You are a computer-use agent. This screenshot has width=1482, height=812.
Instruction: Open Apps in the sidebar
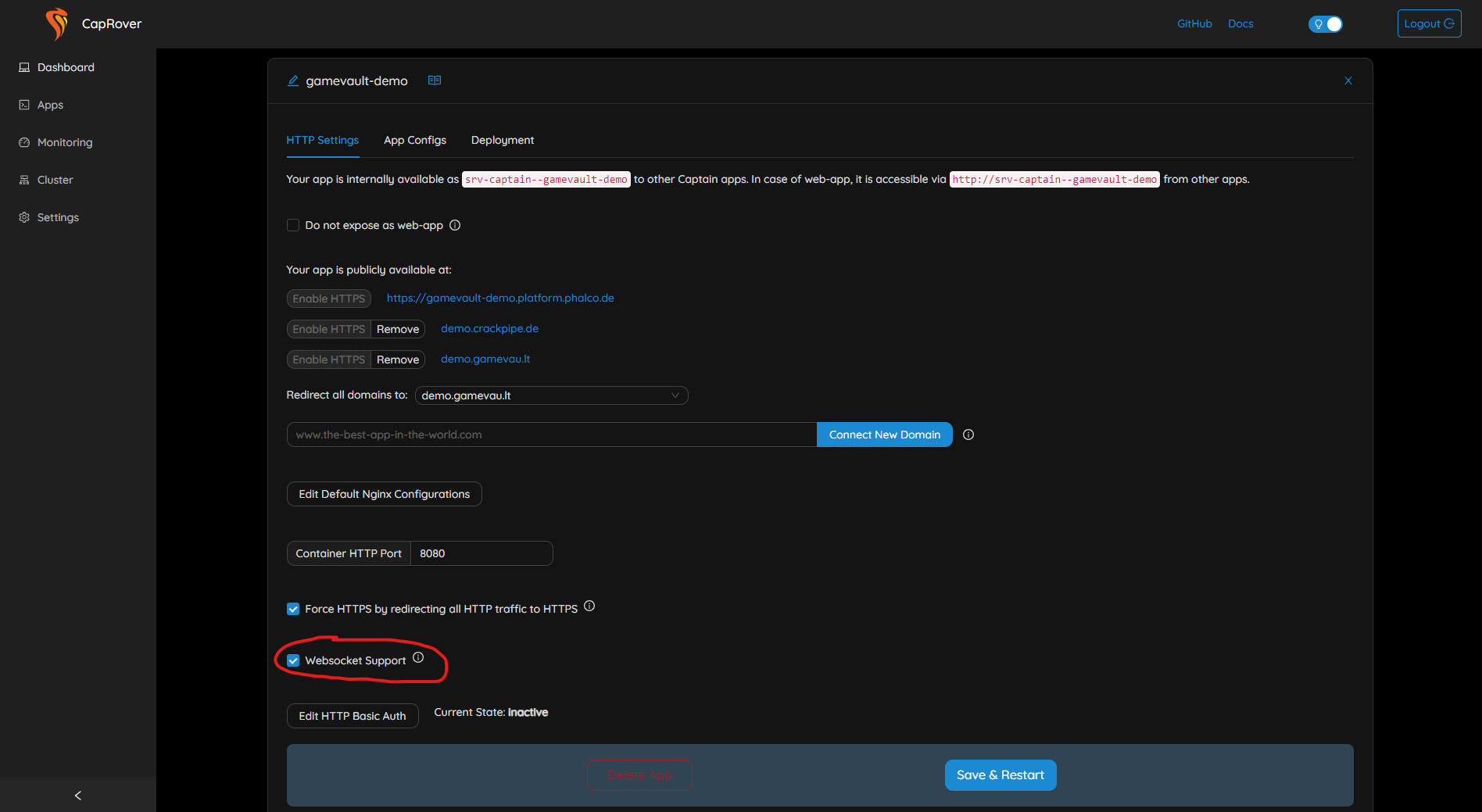coord(50,105)
